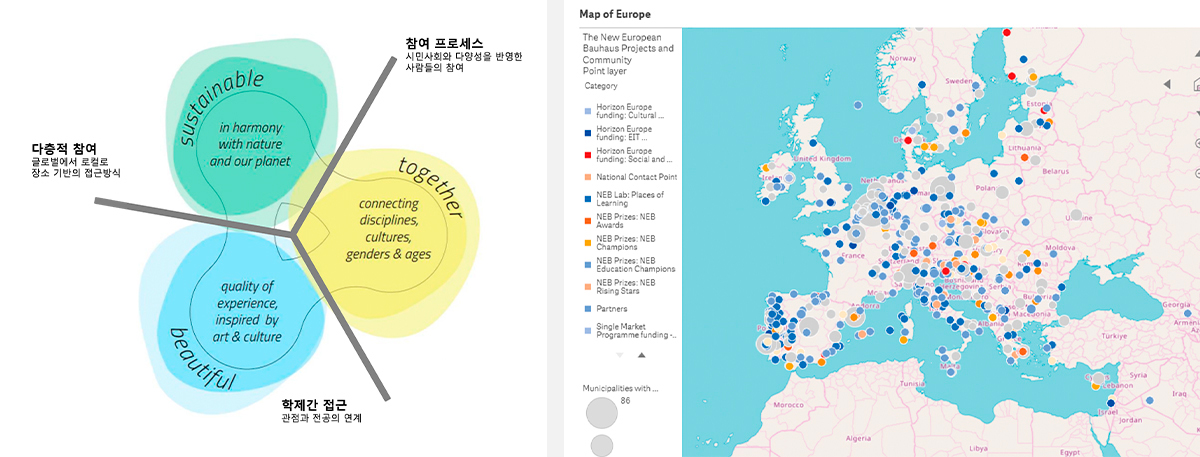Click the pan-left arrow on the map
This screenshot has height=457, width=1200.
tap(1168, 86)
